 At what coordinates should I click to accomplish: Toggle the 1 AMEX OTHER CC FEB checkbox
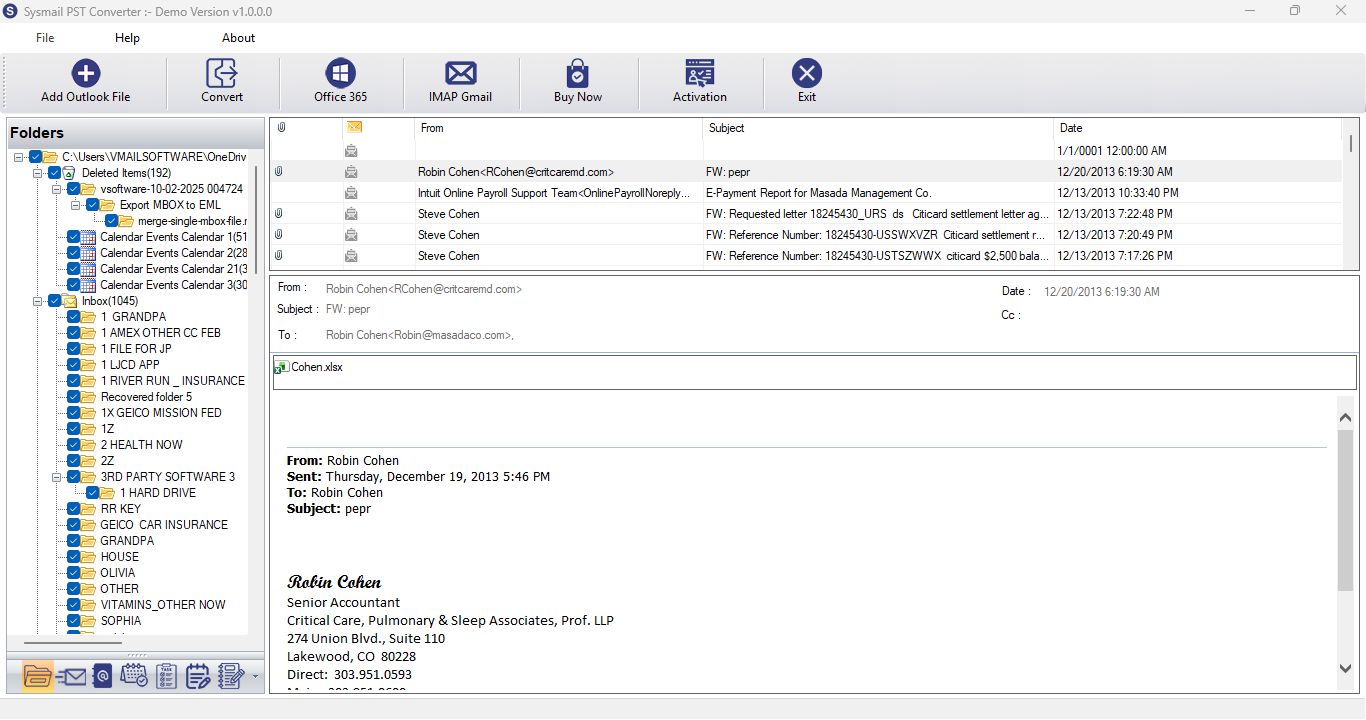tap(73, 333)
